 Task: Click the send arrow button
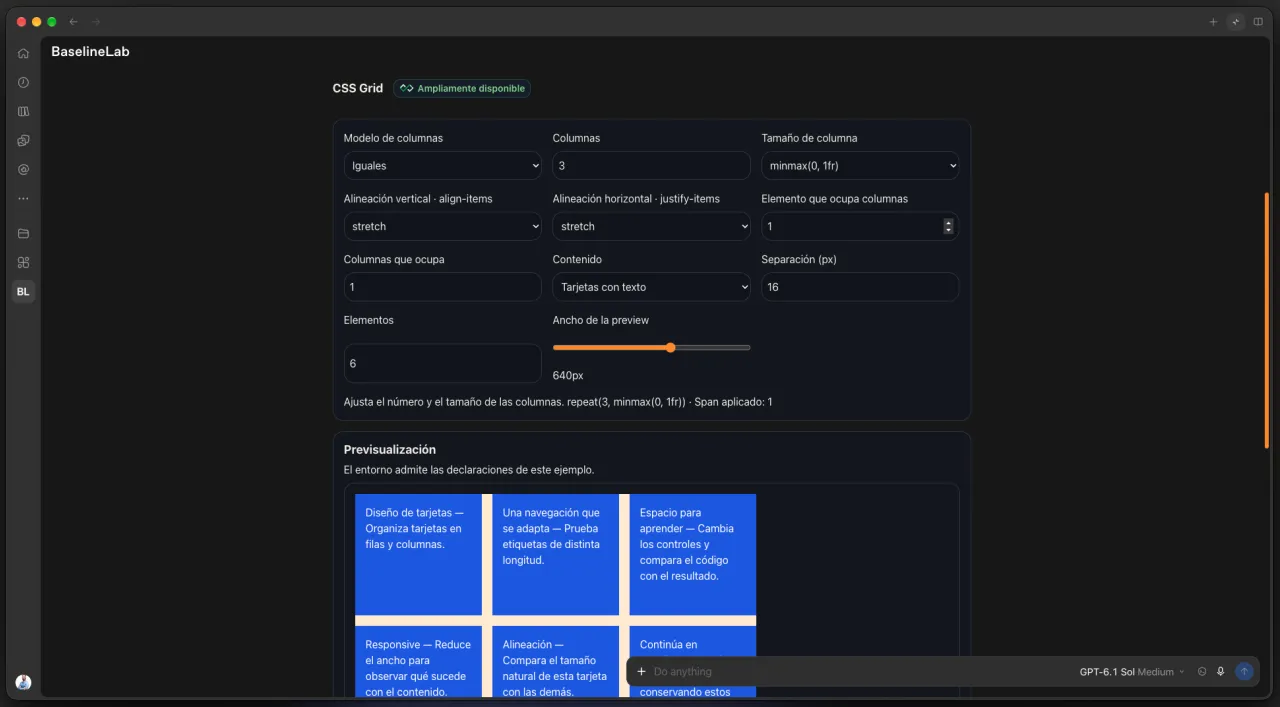coord(1244,671)
